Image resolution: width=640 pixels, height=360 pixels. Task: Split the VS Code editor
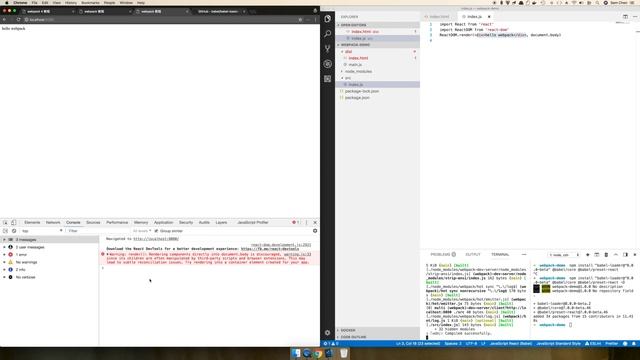tap(625, 17)
